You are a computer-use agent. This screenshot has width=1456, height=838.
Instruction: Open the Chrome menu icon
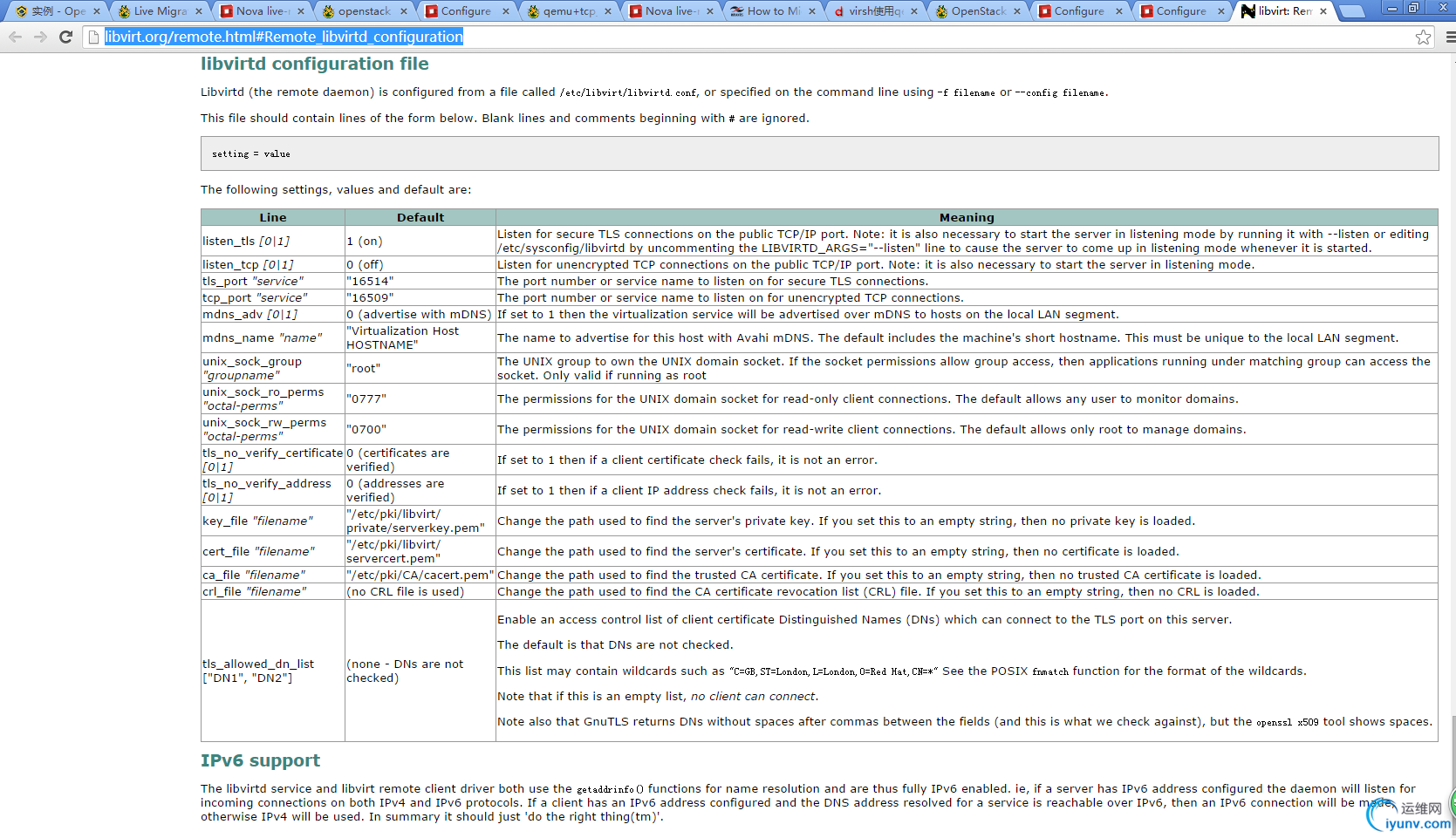coord(1450,37)
